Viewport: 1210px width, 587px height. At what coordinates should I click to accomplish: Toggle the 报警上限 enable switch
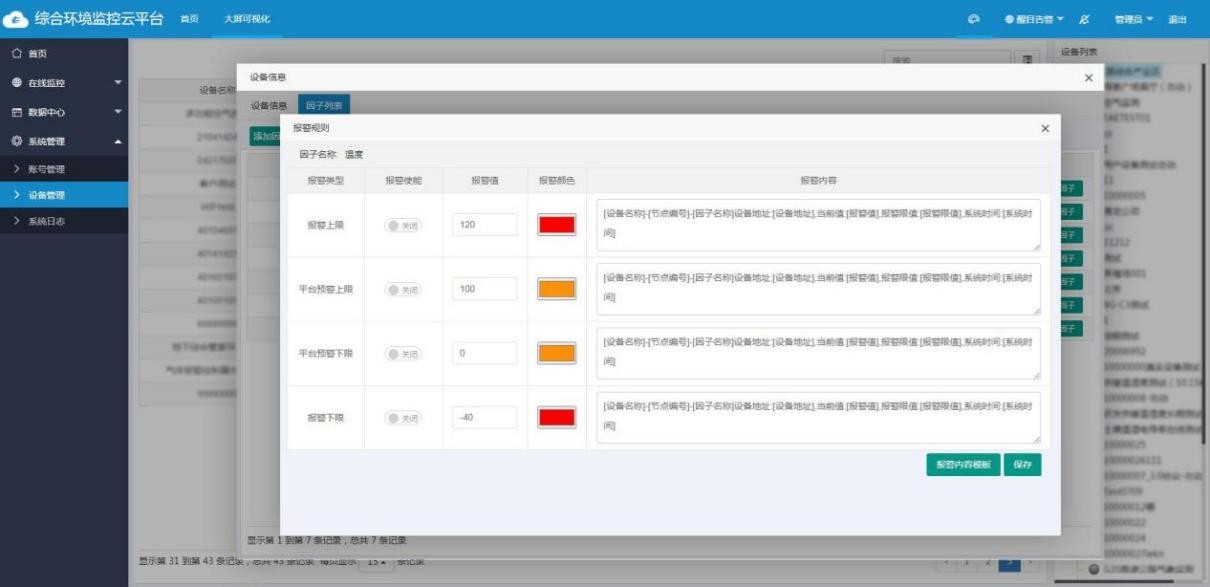[403, 225]
